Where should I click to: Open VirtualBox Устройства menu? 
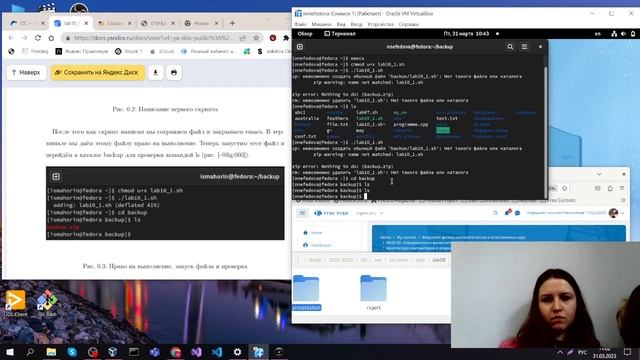point(380,24)
